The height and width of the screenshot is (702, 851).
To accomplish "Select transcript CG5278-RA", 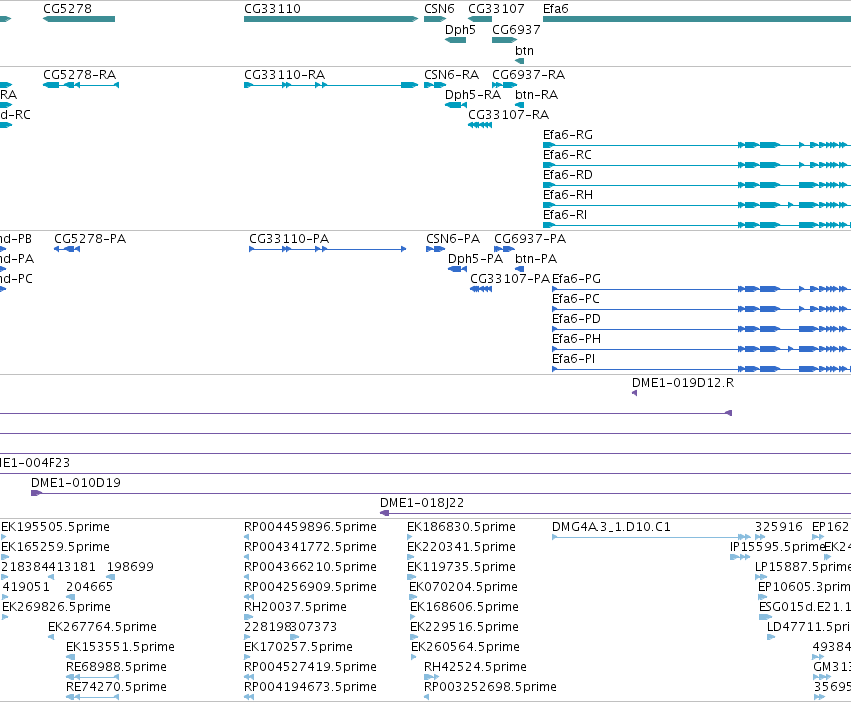I will 79,74.
